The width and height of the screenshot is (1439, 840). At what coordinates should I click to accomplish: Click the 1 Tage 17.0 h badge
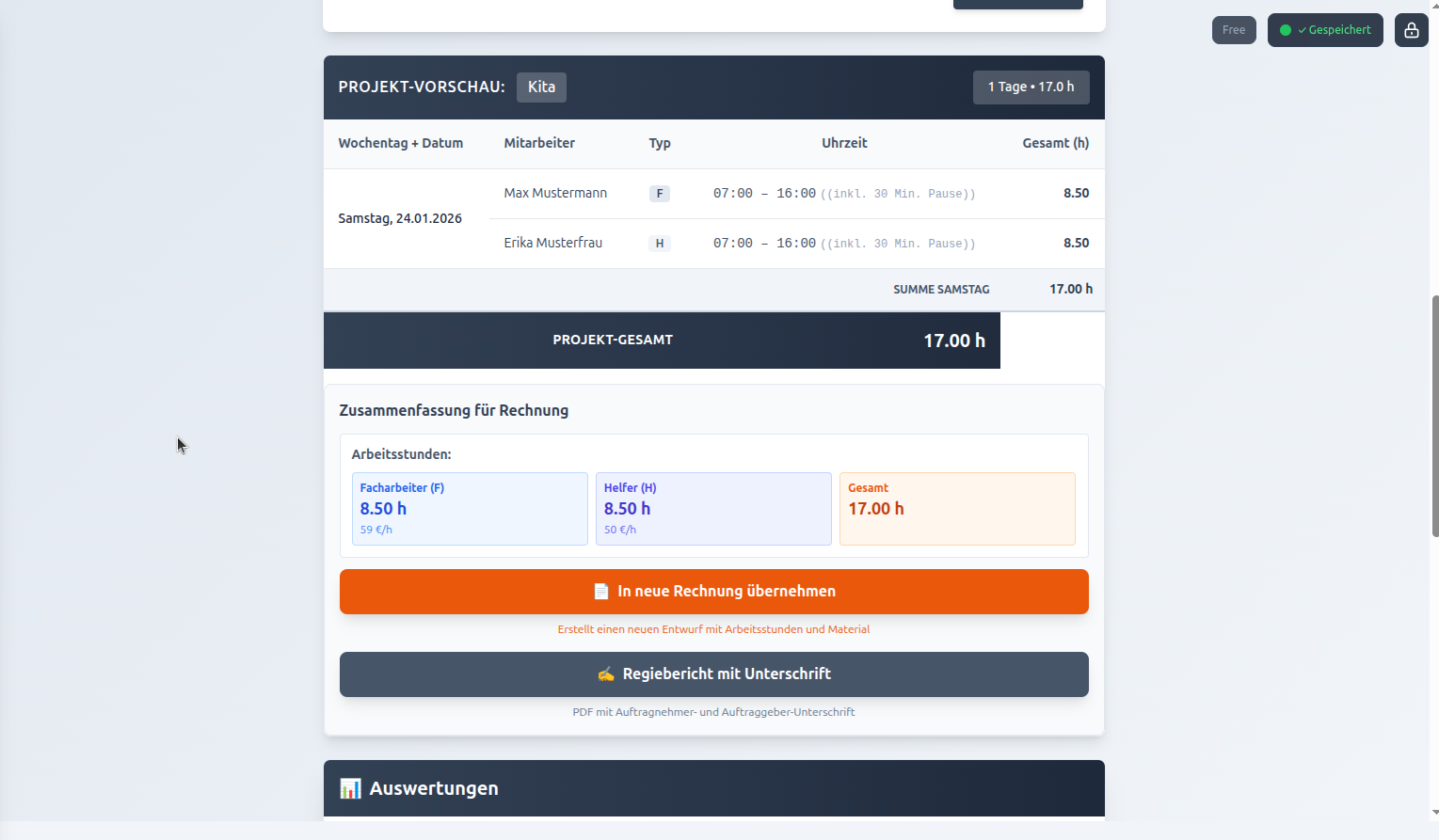point(1031,87)
